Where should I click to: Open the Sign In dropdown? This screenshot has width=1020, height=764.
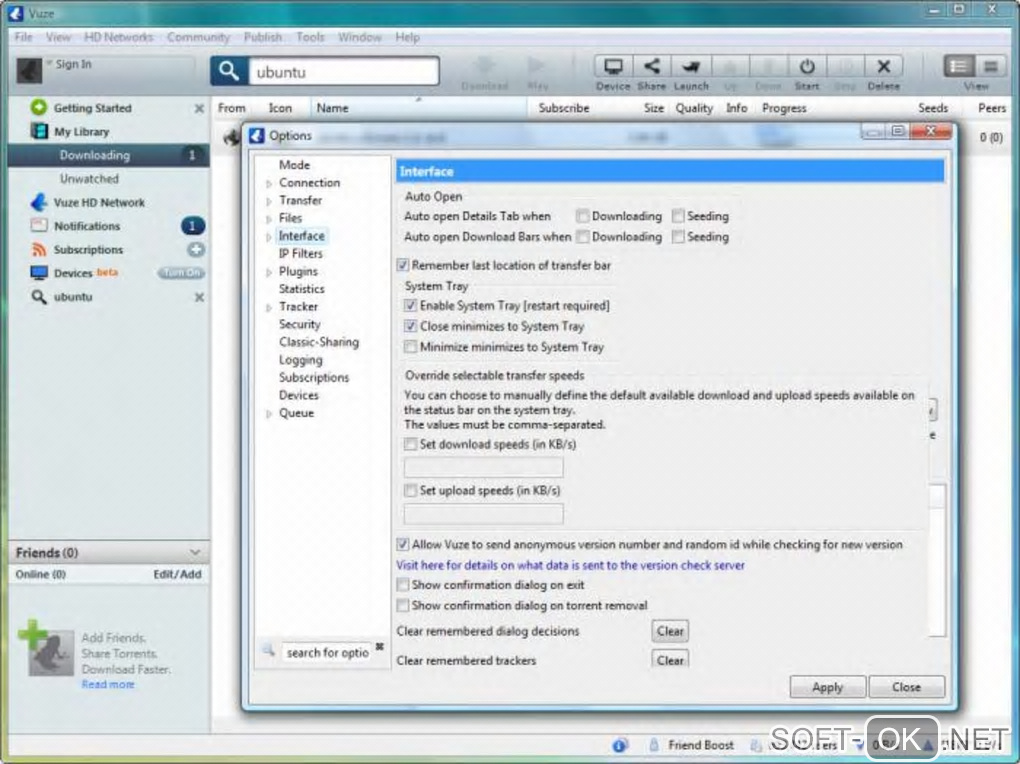click(x=49, y=62)
